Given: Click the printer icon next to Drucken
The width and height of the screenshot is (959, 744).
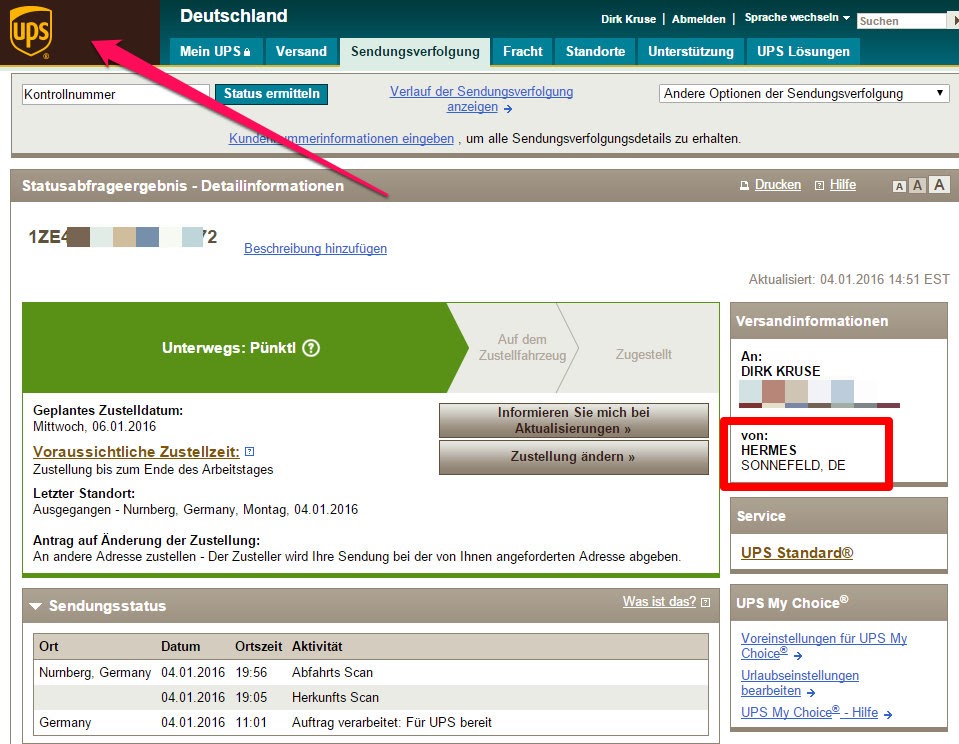Looking at the screenshot, I should point(744,185).
